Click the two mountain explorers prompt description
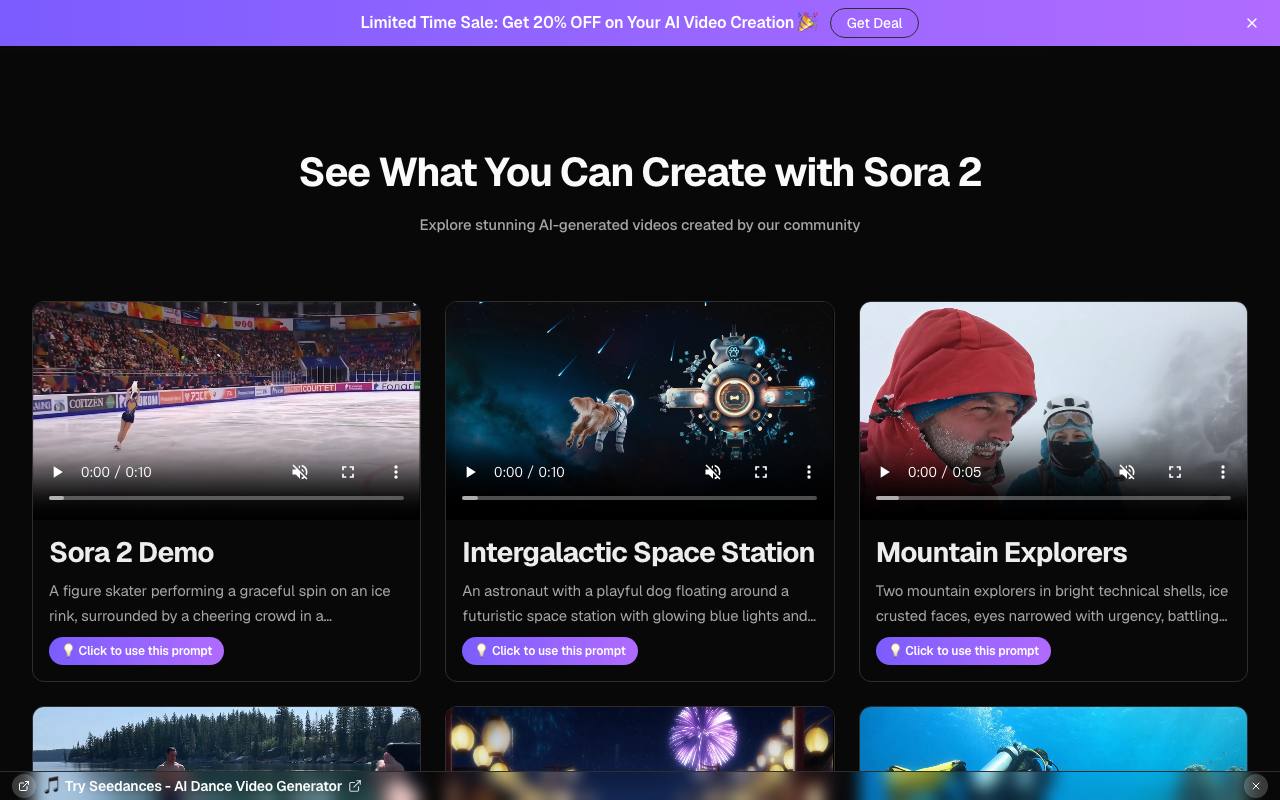 1052,603
